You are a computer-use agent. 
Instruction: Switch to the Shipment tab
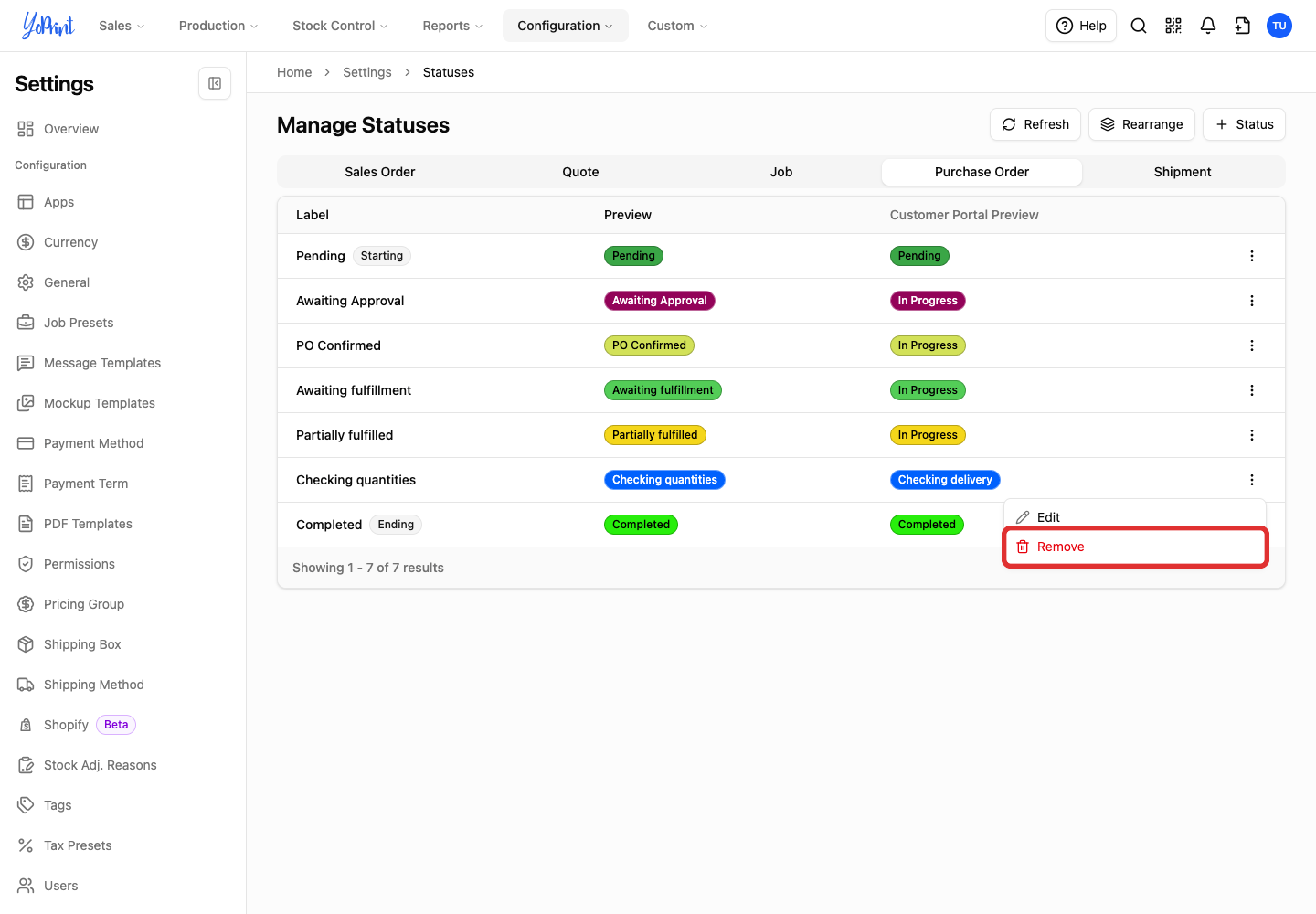(x=1183, y=172)
